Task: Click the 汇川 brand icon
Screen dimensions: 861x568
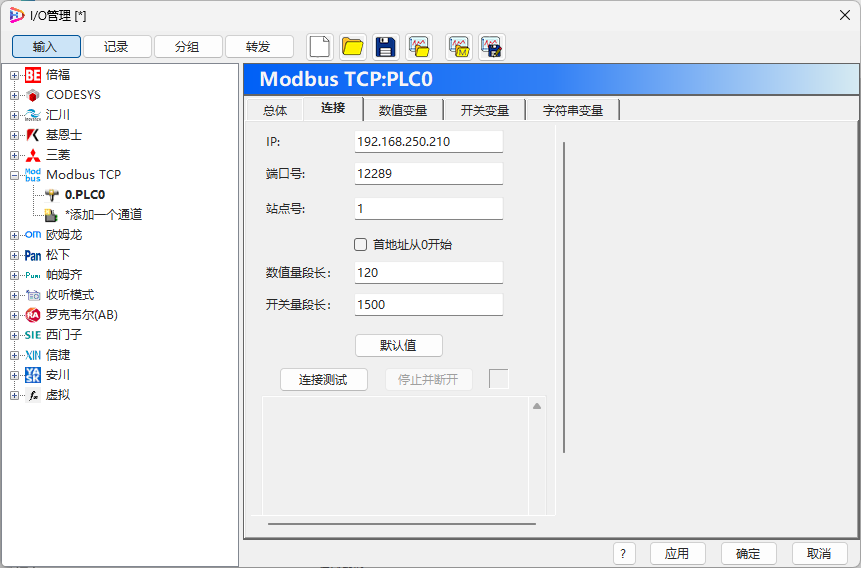Action: pyautogui.click(x=33, y=115)
